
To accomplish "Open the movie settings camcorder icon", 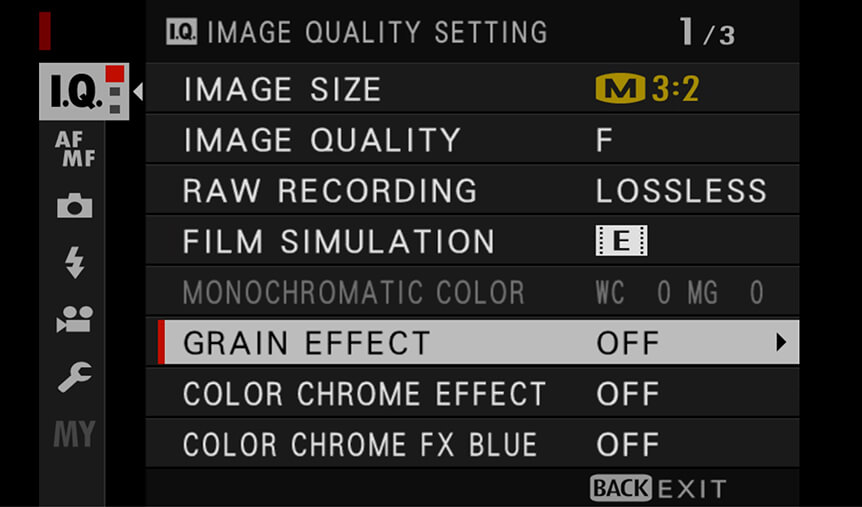I will coord(74,319).
